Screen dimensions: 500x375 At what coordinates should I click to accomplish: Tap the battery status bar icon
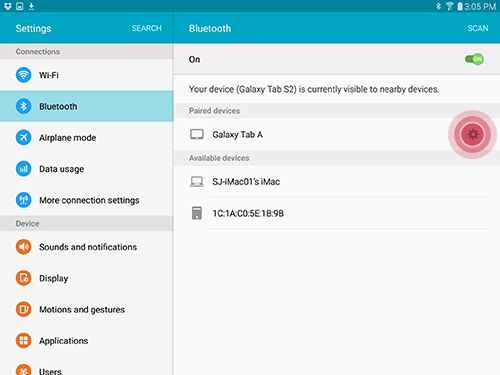tap(460, 6)
